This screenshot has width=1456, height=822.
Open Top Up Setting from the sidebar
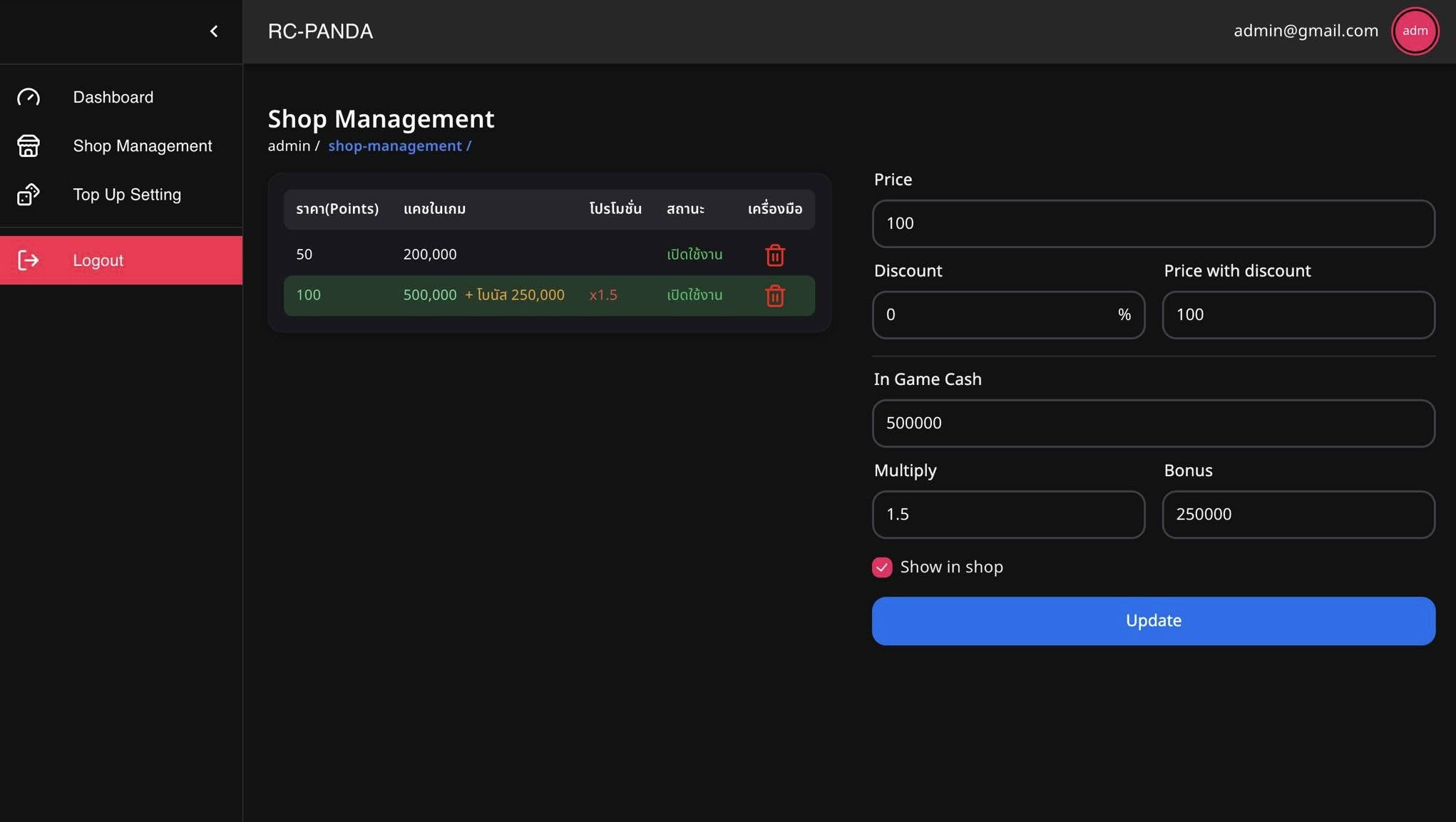[x=121, y=195]
